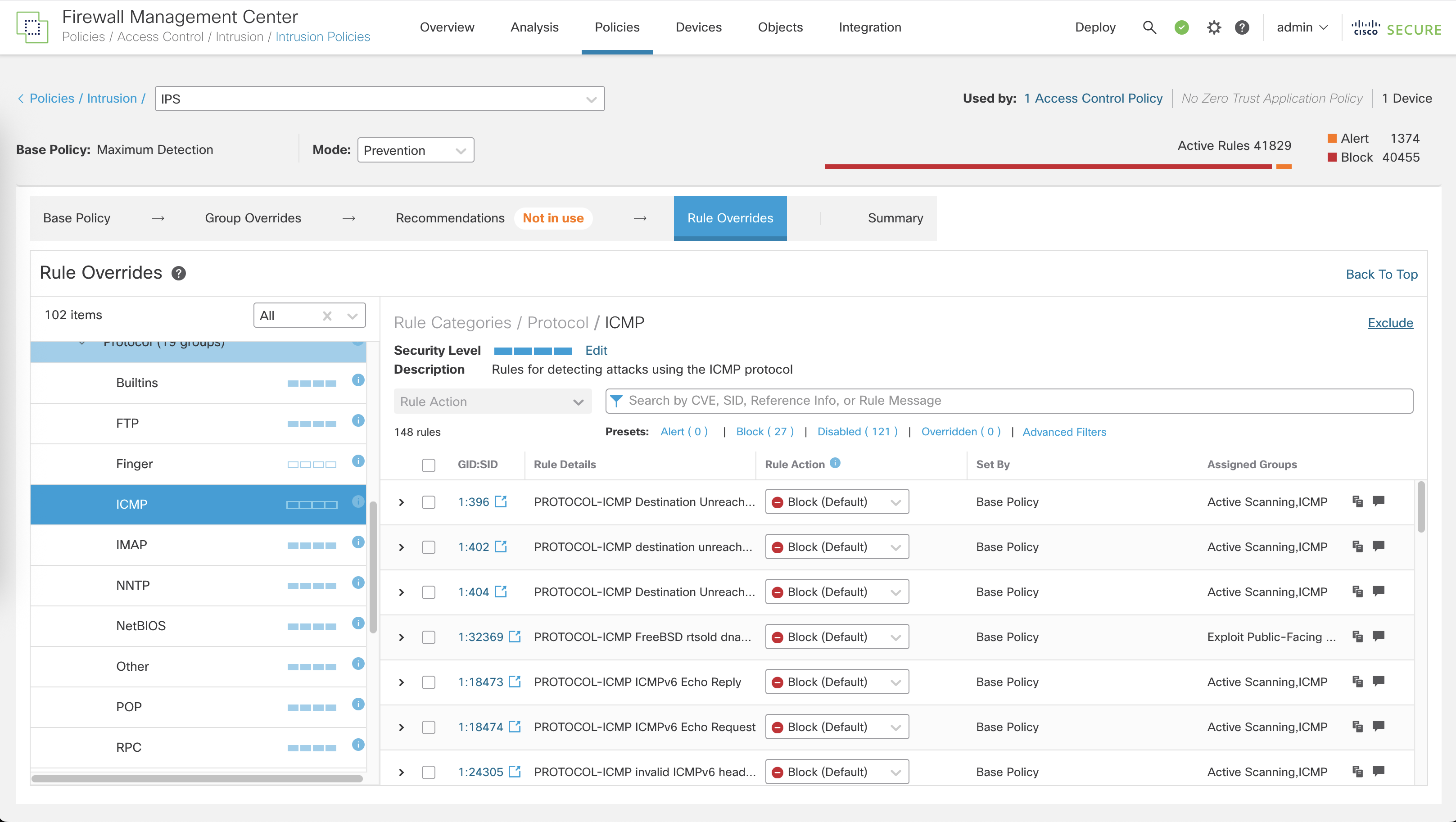This screenshot has height=822, width=1456.
Task: Open the help question mark in top bar
Action: tap(1242, 27)
